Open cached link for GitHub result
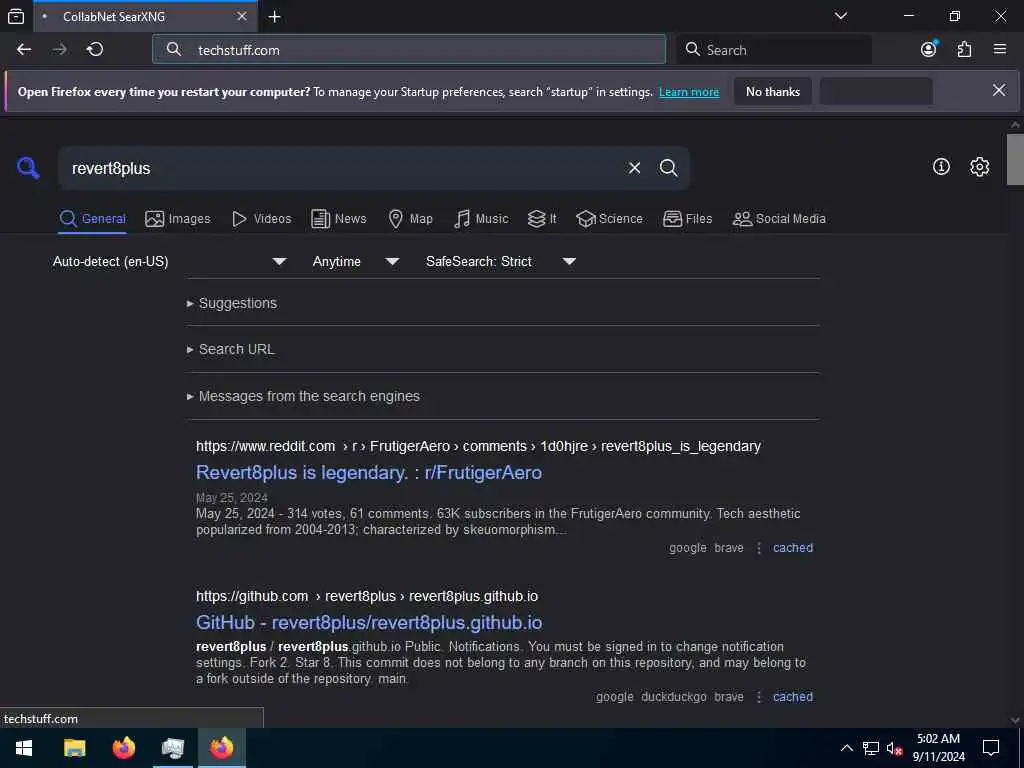The image size is (1024, 768). [x=793, y=697]
